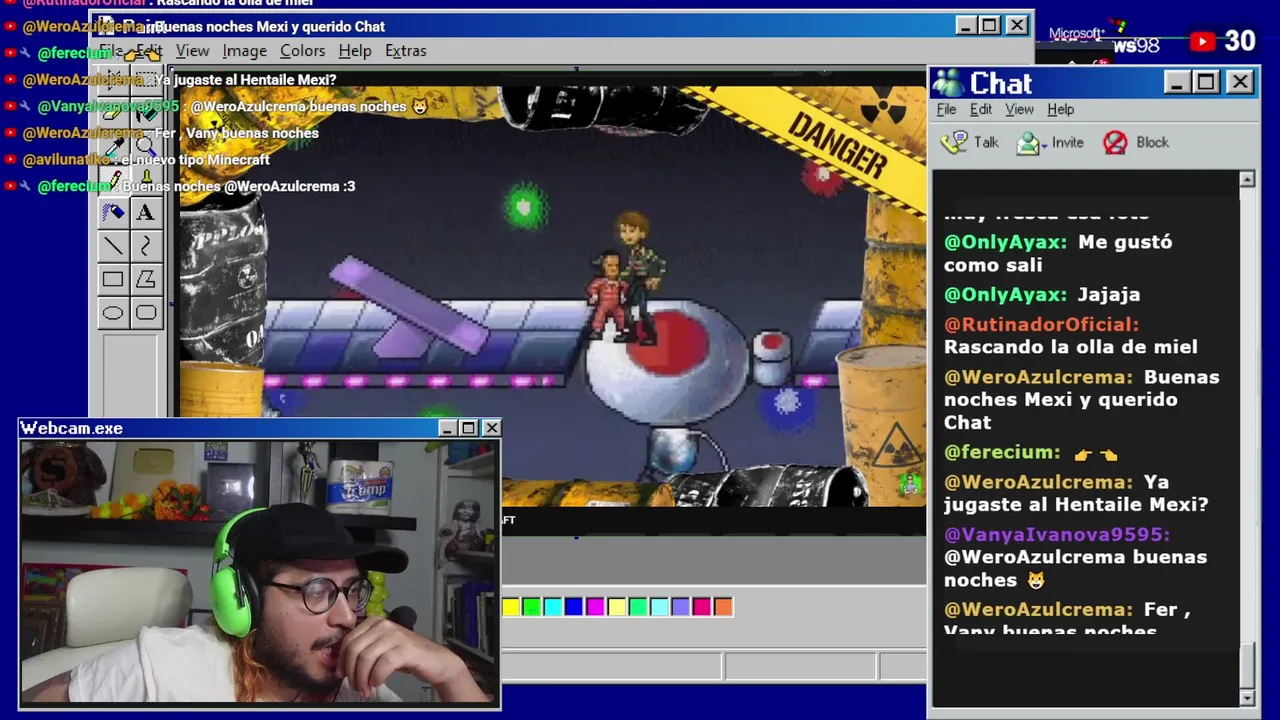Screen dimensions: 1280x720
Task: Click the Block icon in Chat toolbar
Action: pos(1115,143)
